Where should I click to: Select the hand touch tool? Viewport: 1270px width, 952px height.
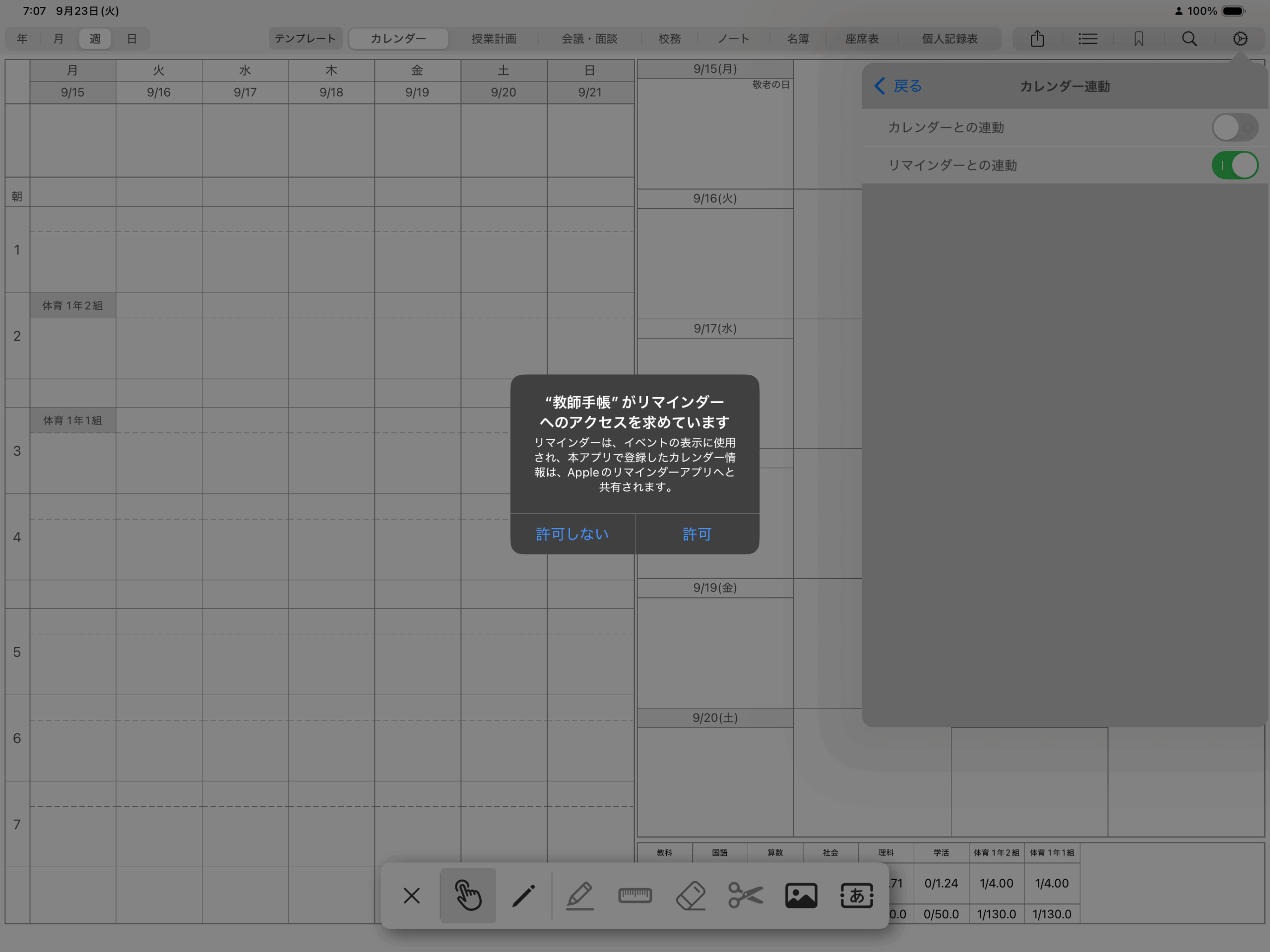467,895
